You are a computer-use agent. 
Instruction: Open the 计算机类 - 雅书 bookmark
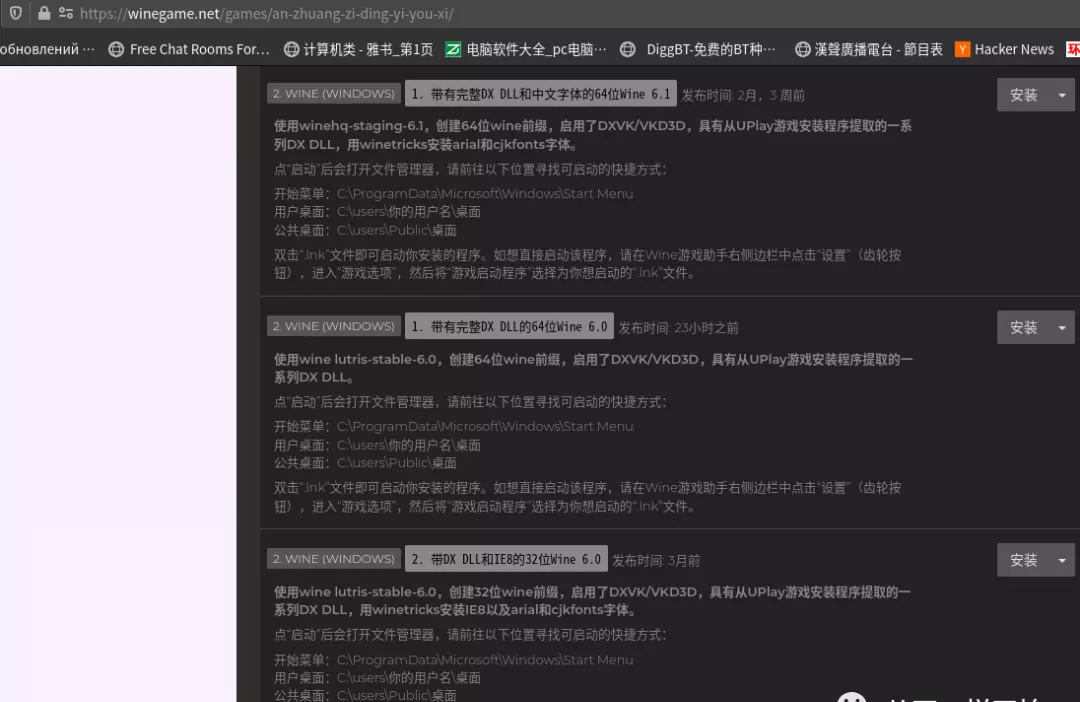tap(359, 49)
